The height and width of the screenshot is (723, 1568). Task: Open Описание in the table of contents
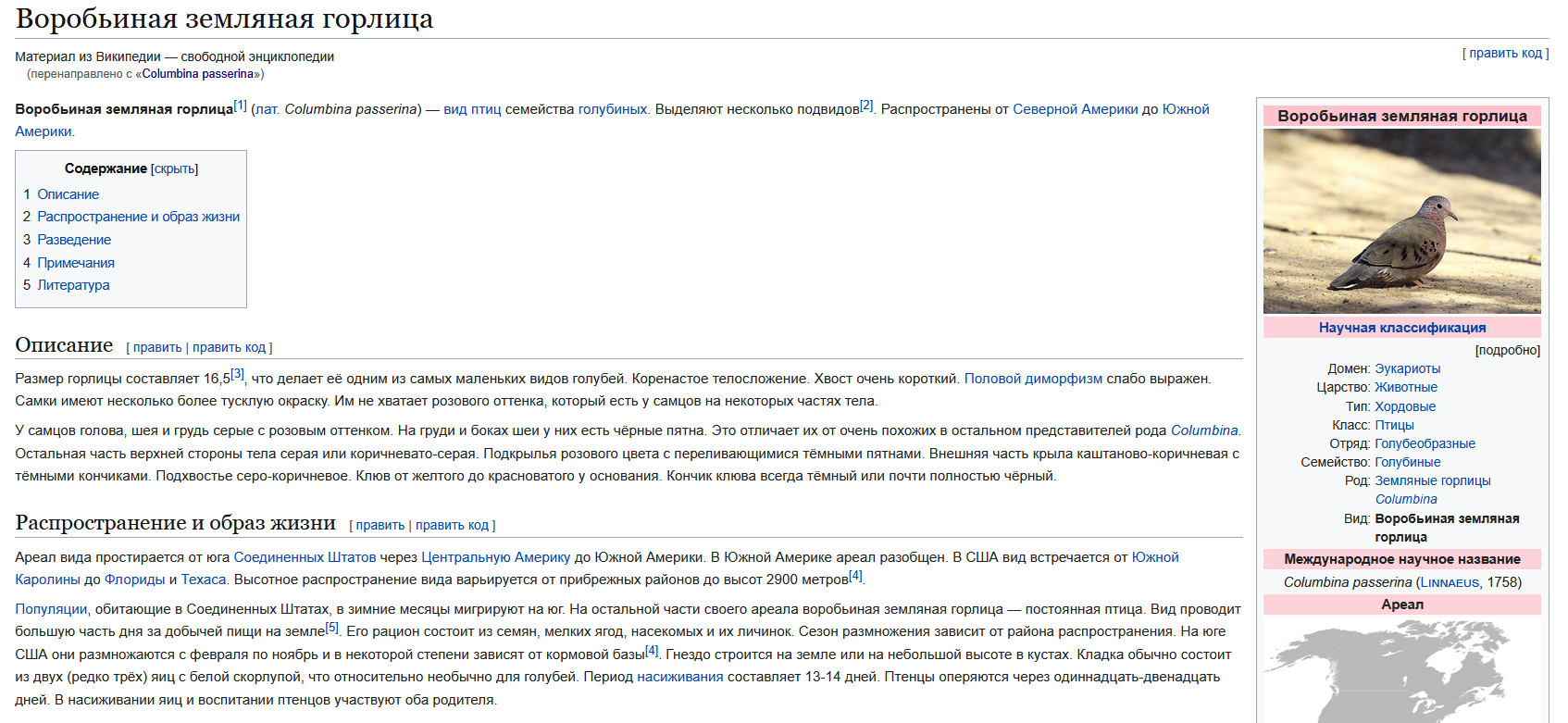68,194
